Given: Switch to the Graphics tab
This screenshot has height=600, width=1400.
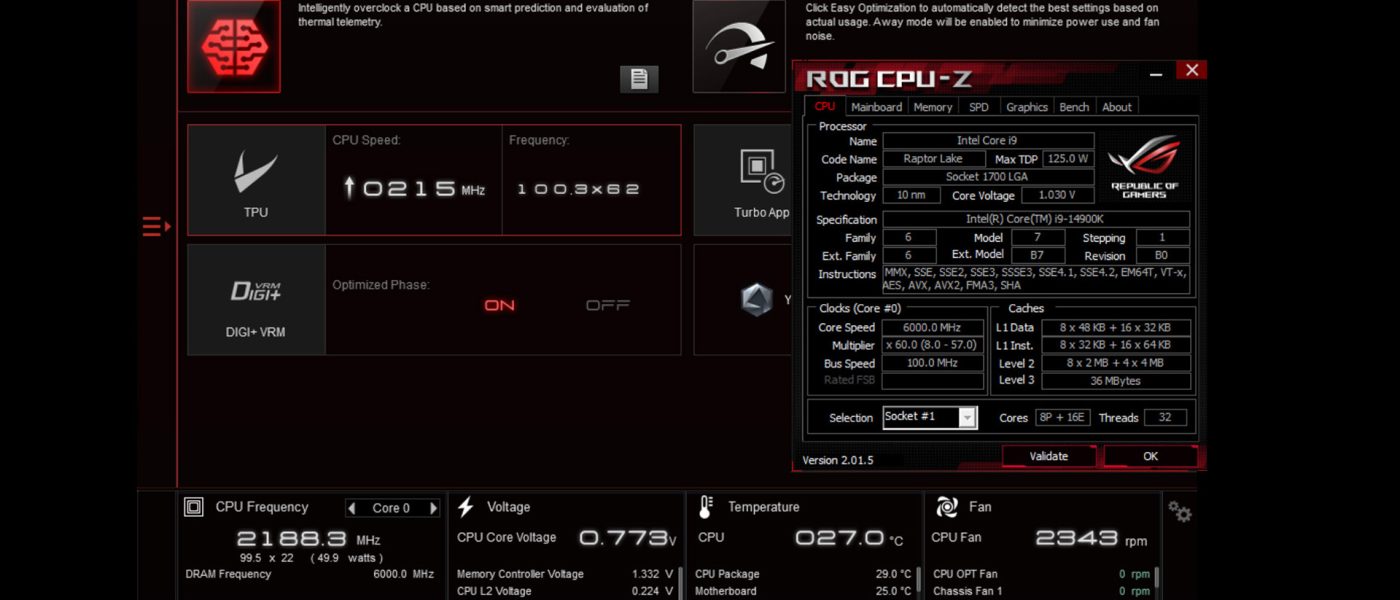Looking at the screenshot, I should click(1027, 107).
